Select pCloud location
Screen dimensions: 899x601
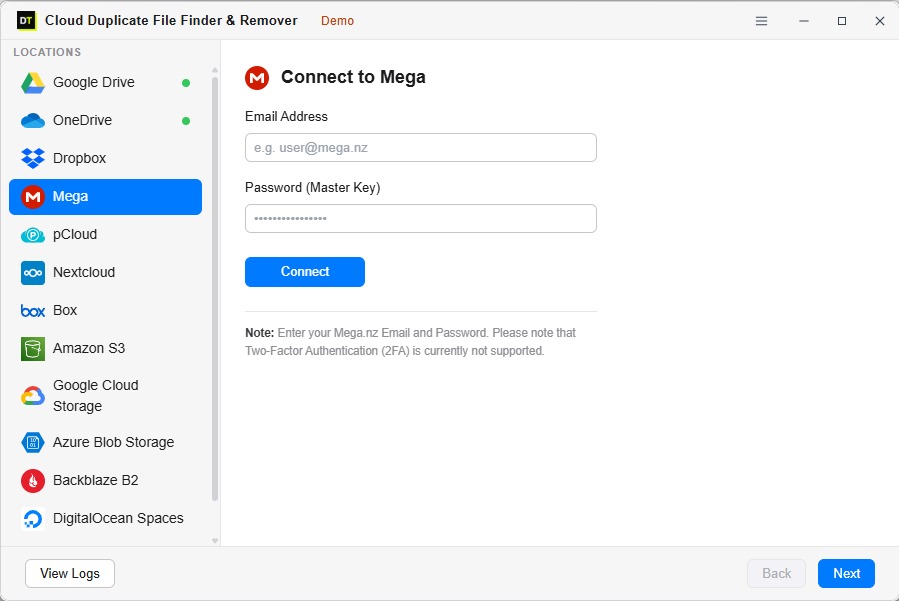point(105,235)
